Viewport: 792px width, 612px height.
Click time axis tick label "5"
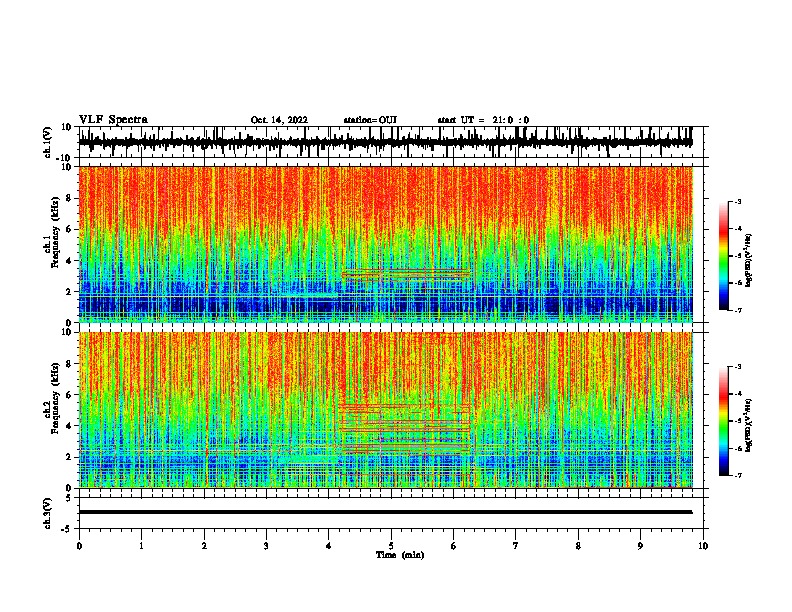391,546
